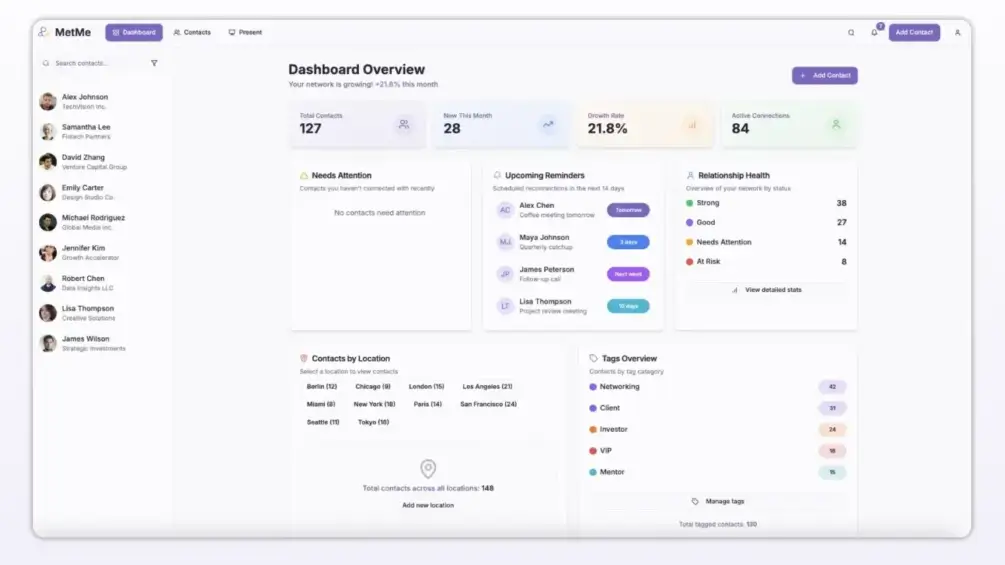
Task: Open notifications bell icon
Action: [874, 33]
